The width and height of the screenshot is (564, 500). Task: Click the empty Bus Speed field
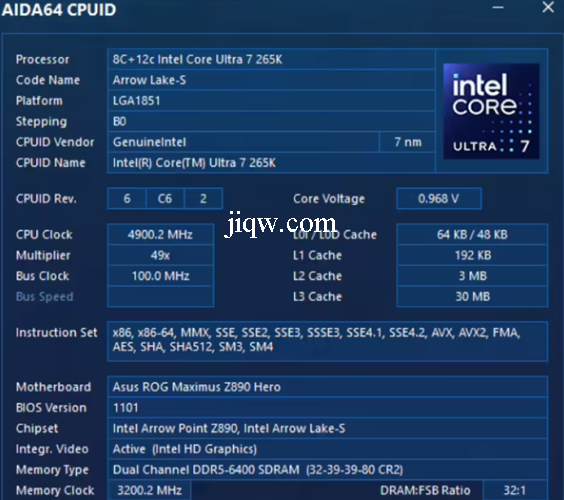160,297
